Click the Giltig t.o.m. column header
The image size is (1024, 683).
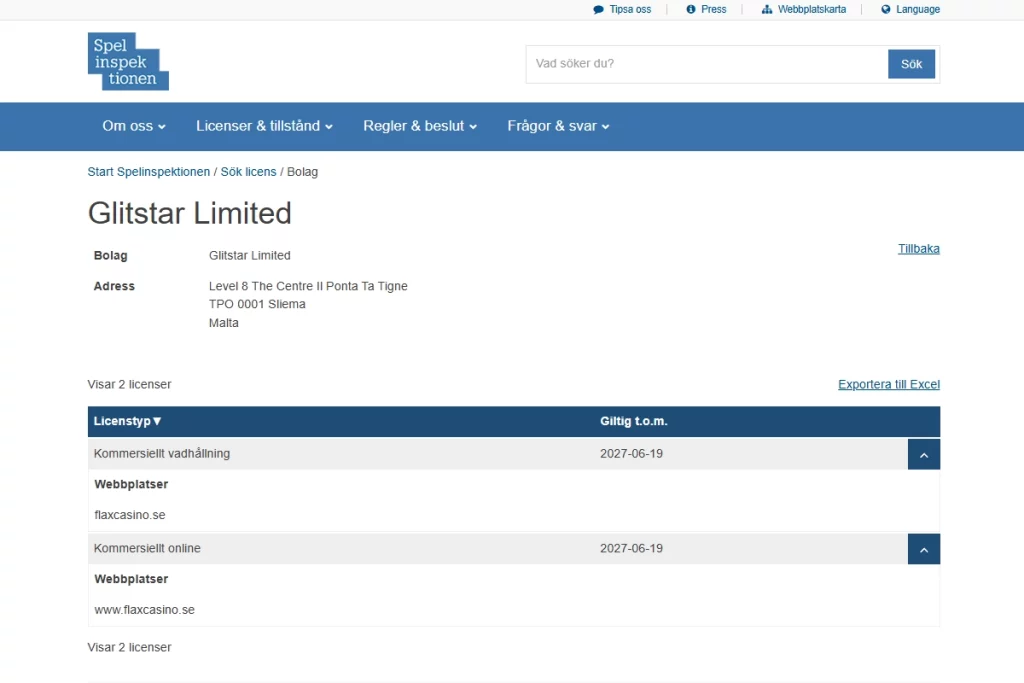[633, 421]
